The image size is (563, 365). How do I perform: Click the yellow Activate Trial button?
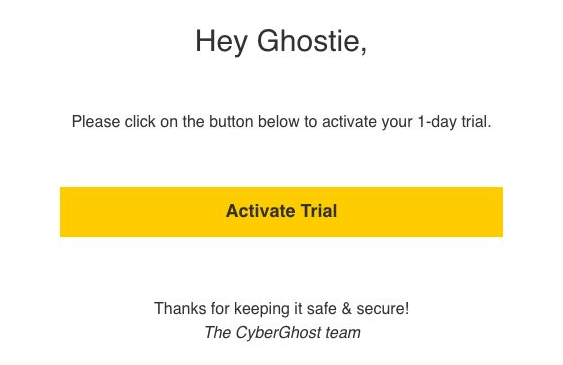pos(281,212)
